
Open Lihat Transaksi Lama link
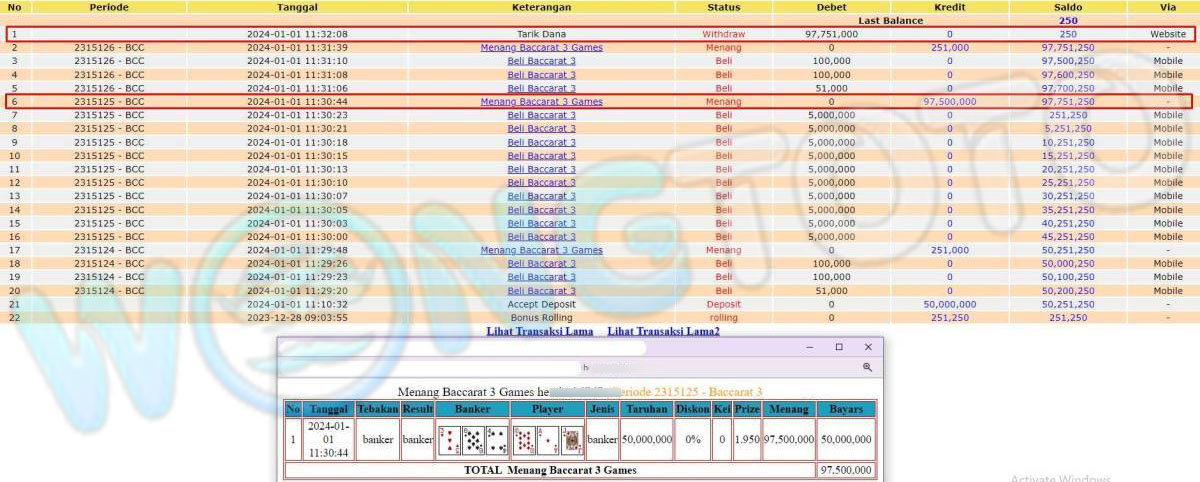click(x=540, y=331)
